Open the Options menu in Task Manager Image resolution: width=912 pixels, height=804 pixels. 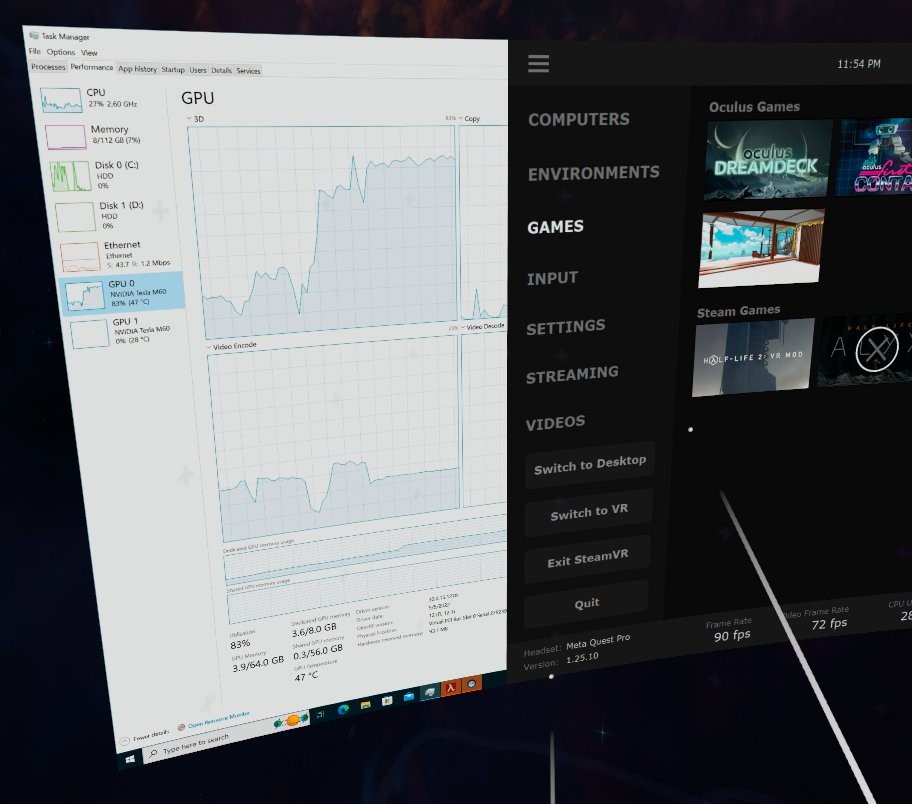click(x=60, y=52)
